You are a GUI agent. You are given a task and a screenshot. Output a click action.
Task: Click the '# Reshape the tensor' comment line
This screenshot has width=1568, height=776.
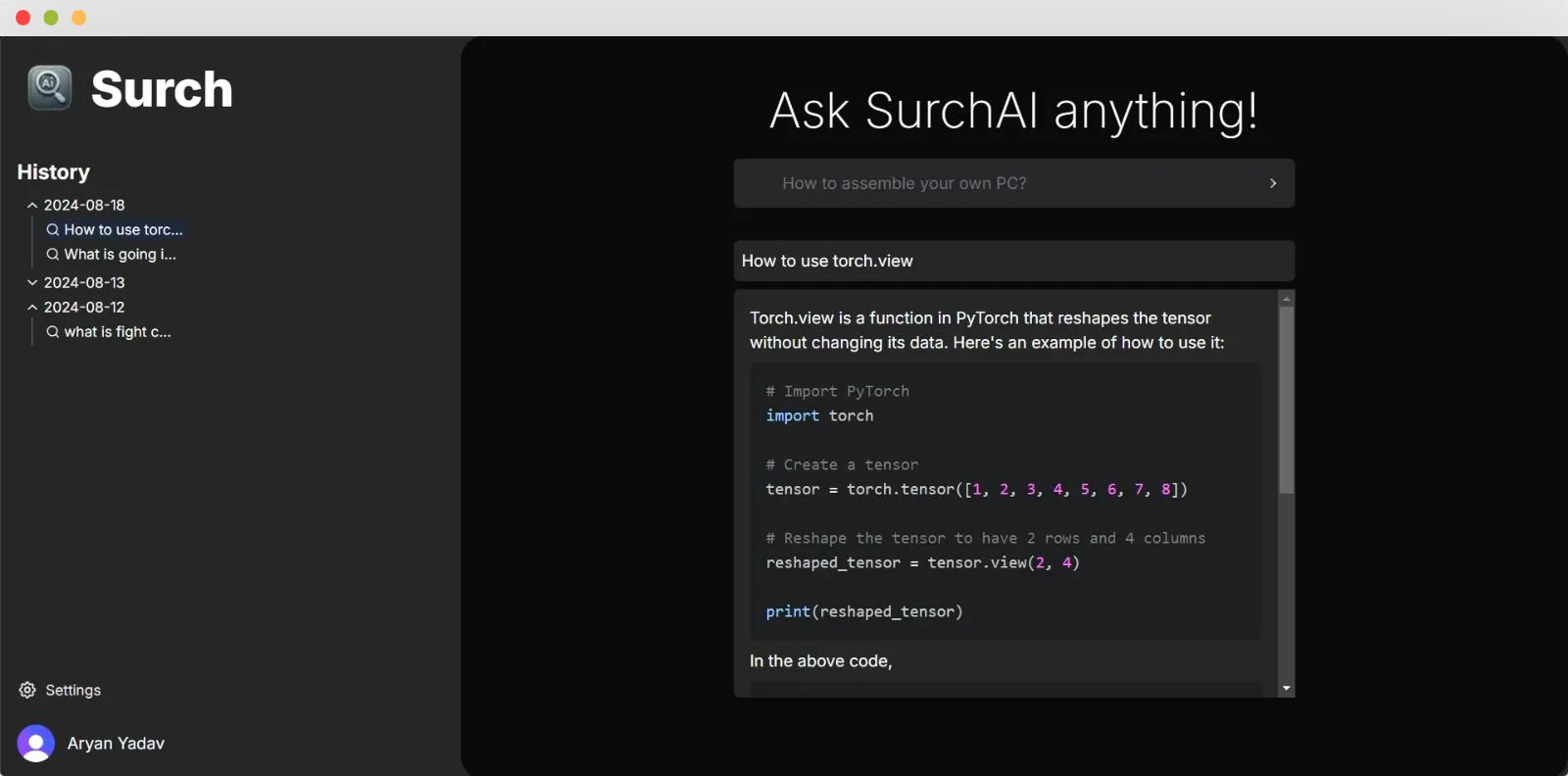pos(985,538)
